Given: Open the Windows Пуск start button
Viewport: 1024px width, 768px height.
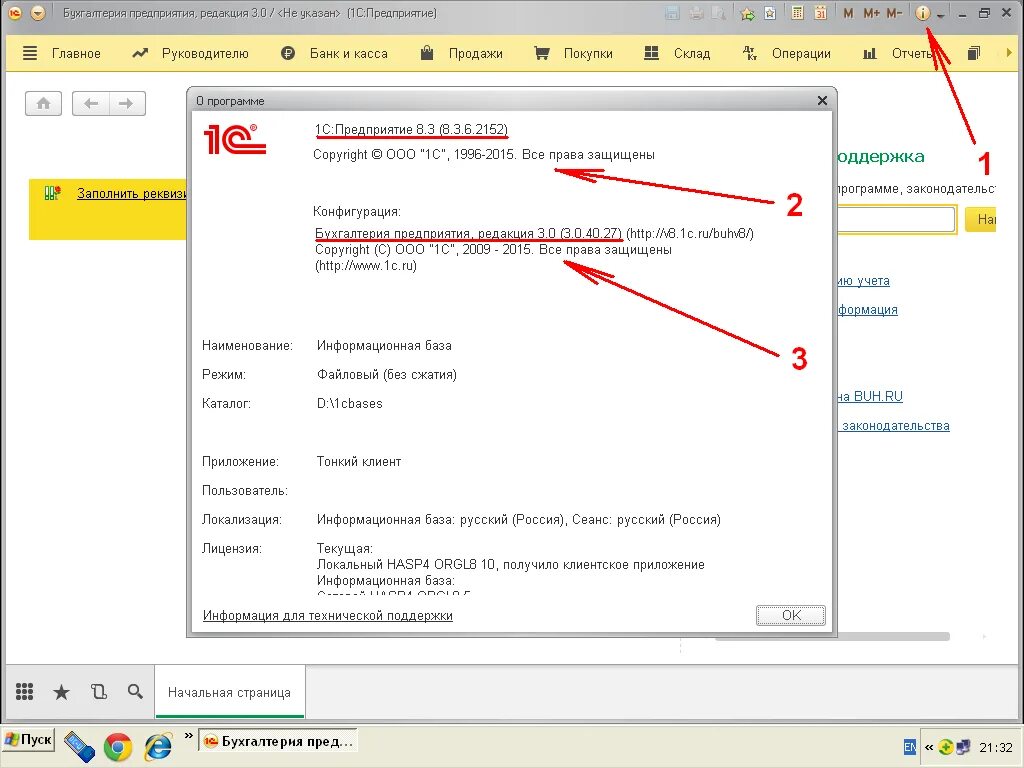Looking at the screenshot, I should 28,740.
